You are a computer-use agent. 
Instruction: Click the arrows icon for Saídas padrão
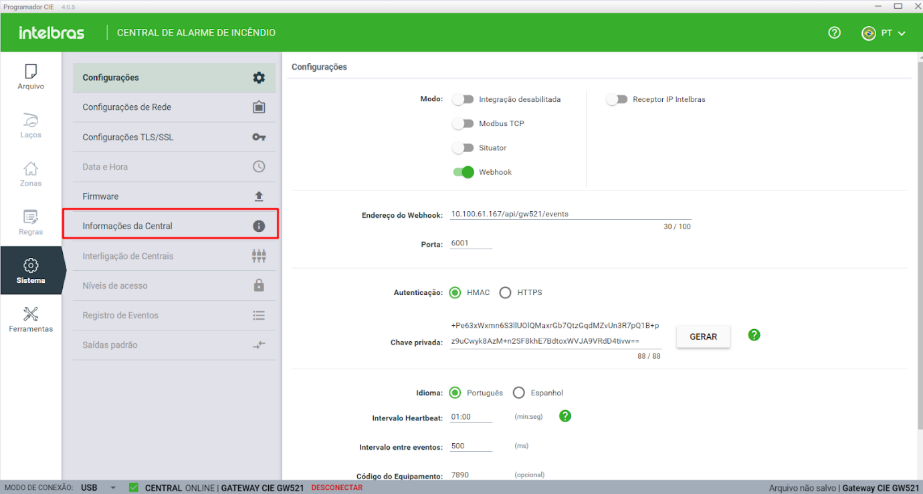pos(259,345)
